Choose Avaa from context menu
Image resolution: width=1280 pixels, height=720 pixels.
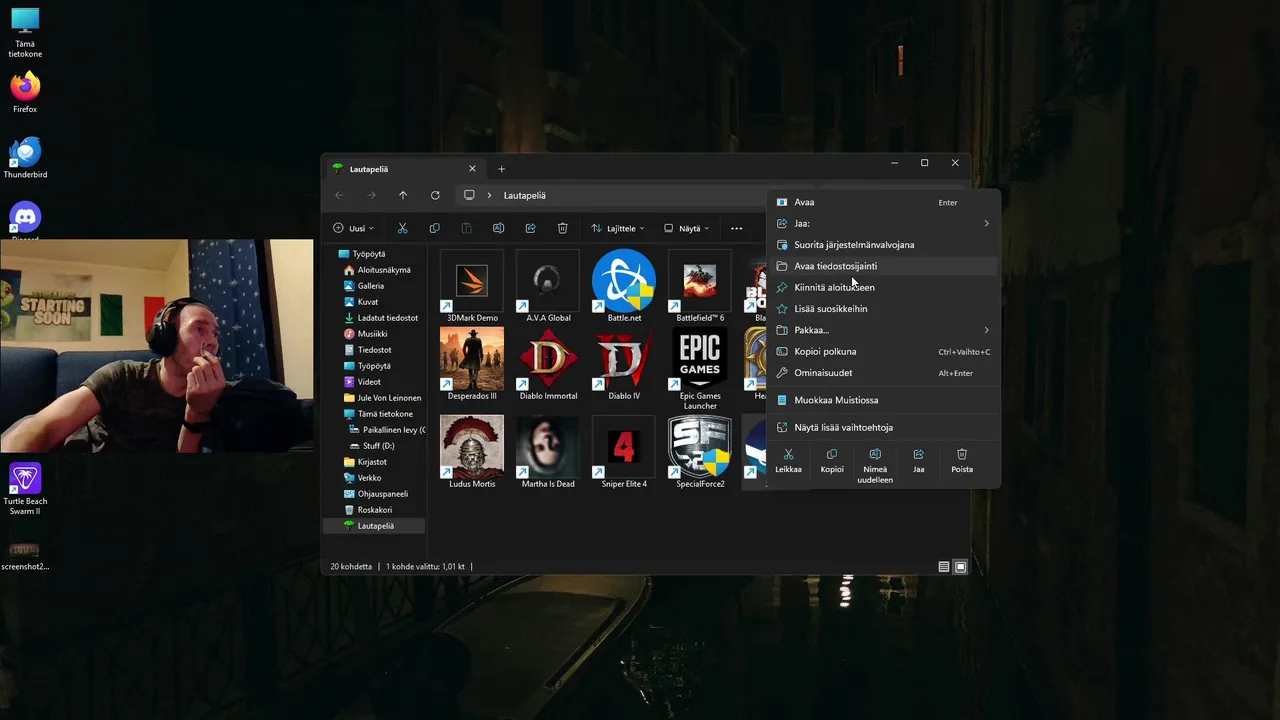[885, 202]
